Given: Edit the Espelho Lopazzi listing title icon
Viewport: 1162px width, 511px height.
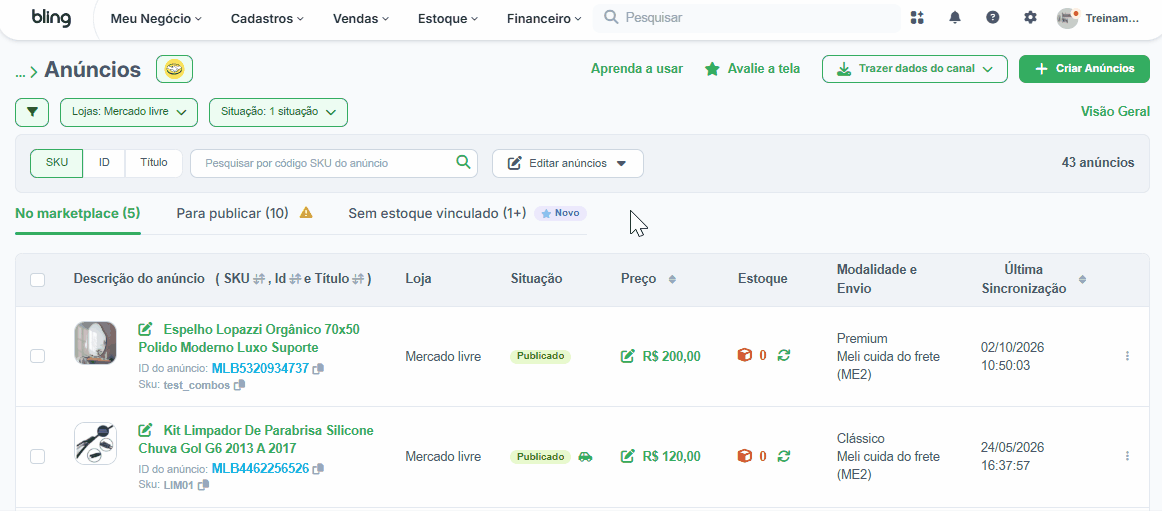Looking at the screenshot, I should coord(146,329).
